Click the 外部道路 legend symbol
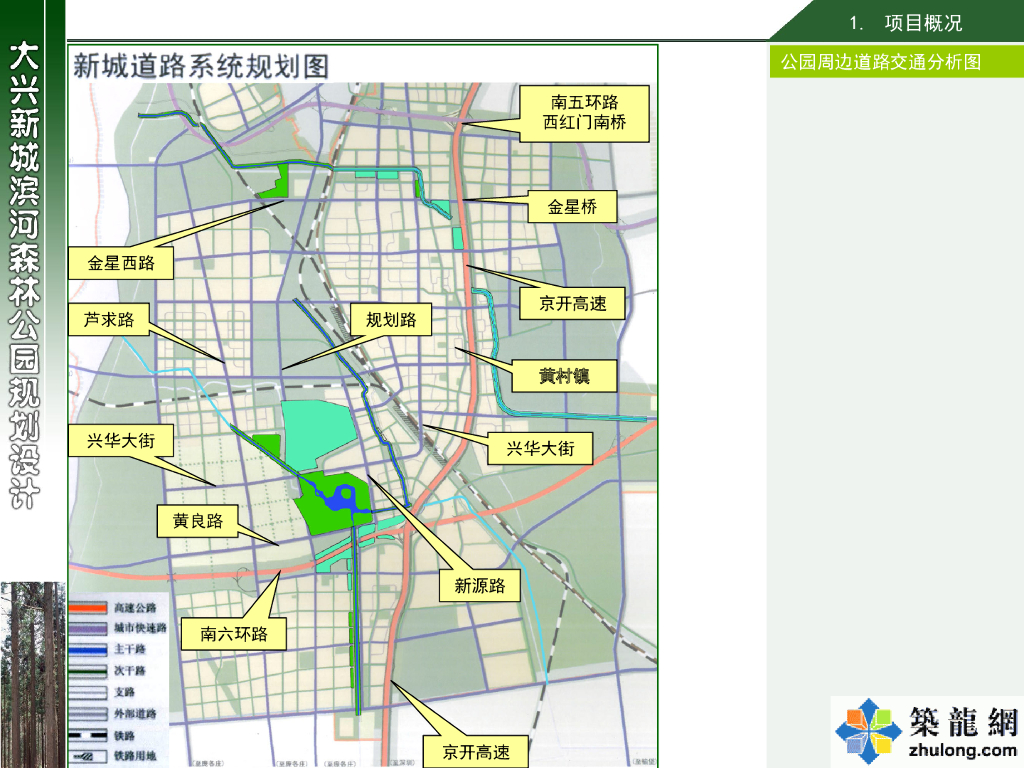 click(x=88, y=714)
